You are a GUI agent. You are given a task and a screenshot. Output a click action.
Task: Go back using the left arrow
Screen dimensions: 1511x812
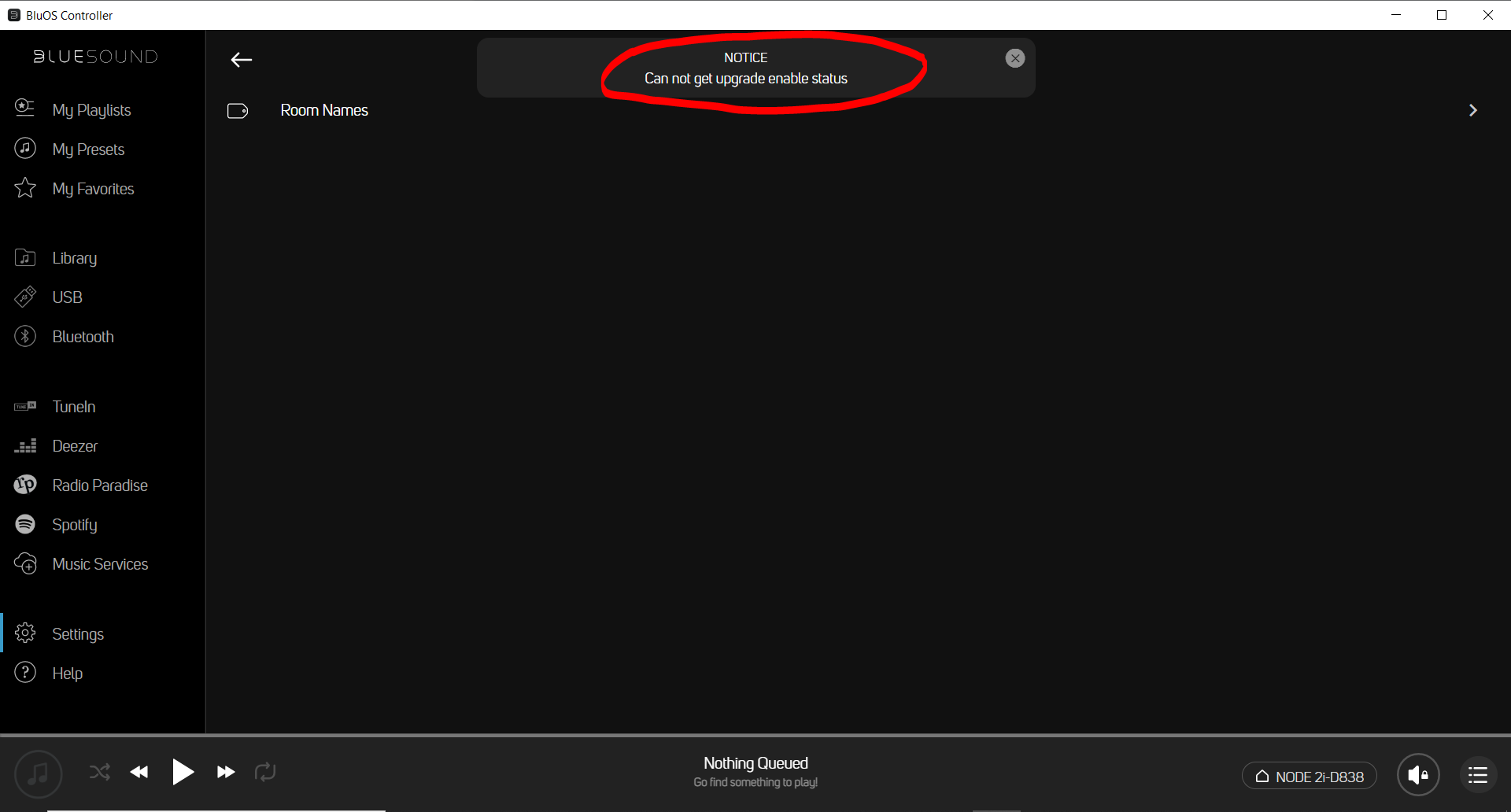(241, 60)
